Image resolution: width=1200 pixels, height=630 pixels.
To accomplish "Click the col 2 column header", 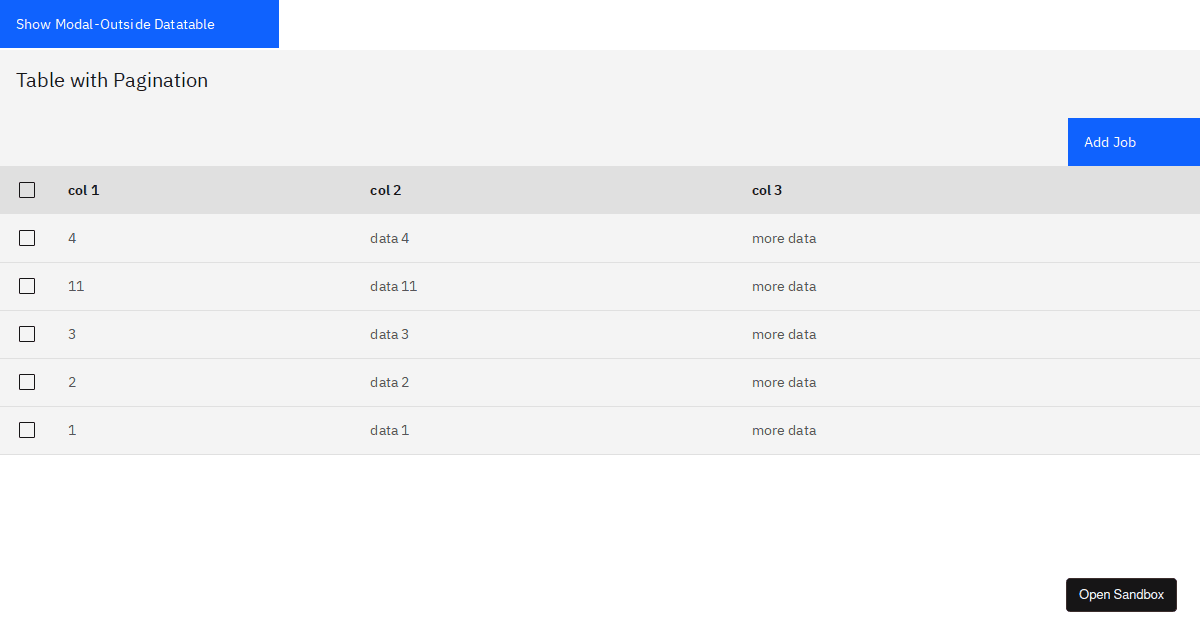I will (x=386, y=190).
